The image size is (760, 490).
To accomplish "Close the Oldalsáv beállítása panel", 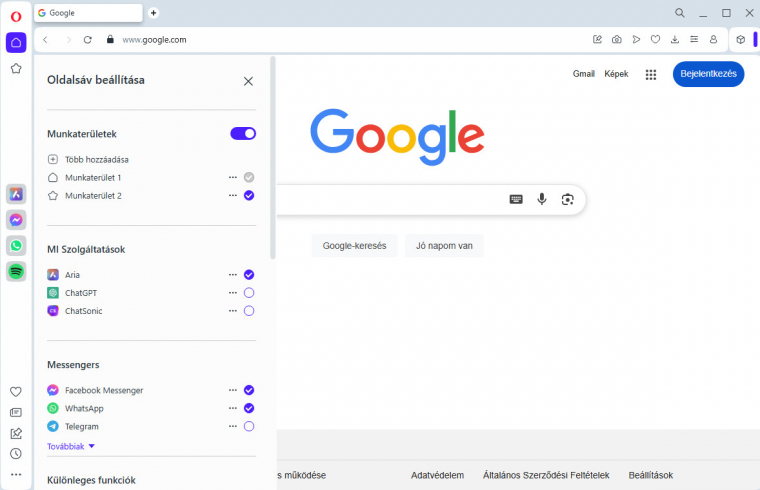I will [248, 81].
